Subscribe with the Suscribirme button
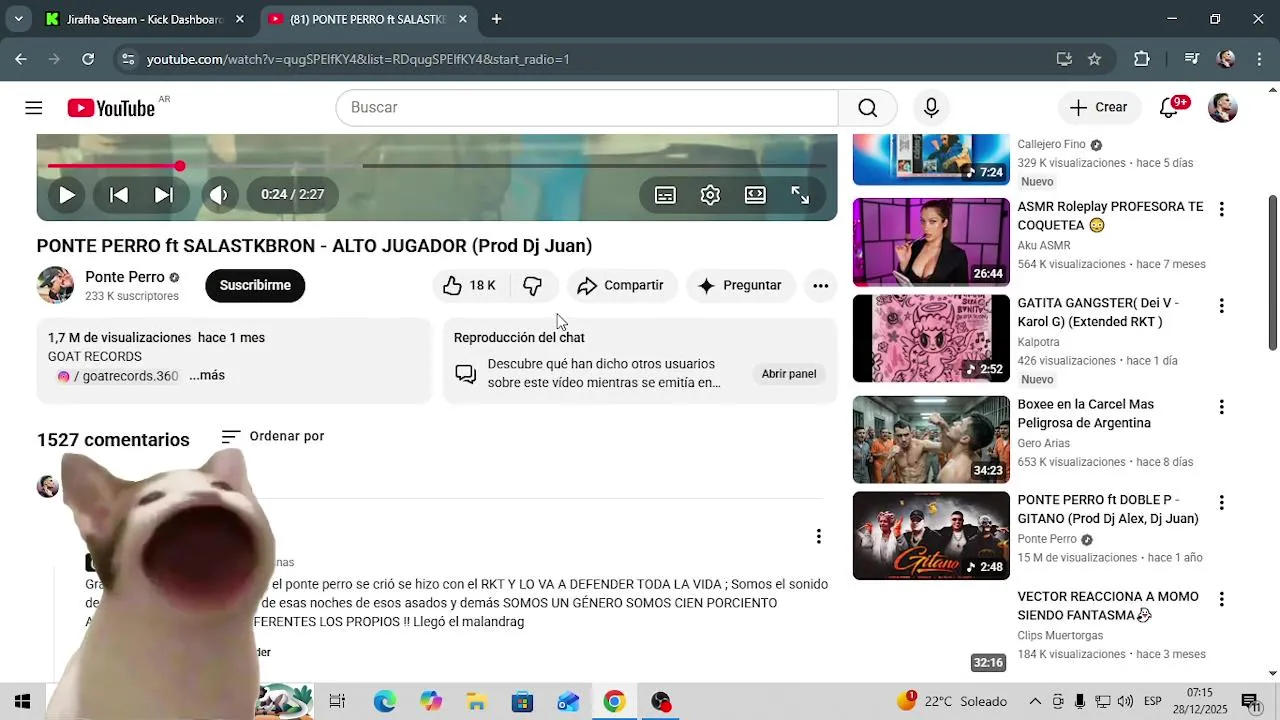This screenshot has height=720, width=1280. point(255,286)
